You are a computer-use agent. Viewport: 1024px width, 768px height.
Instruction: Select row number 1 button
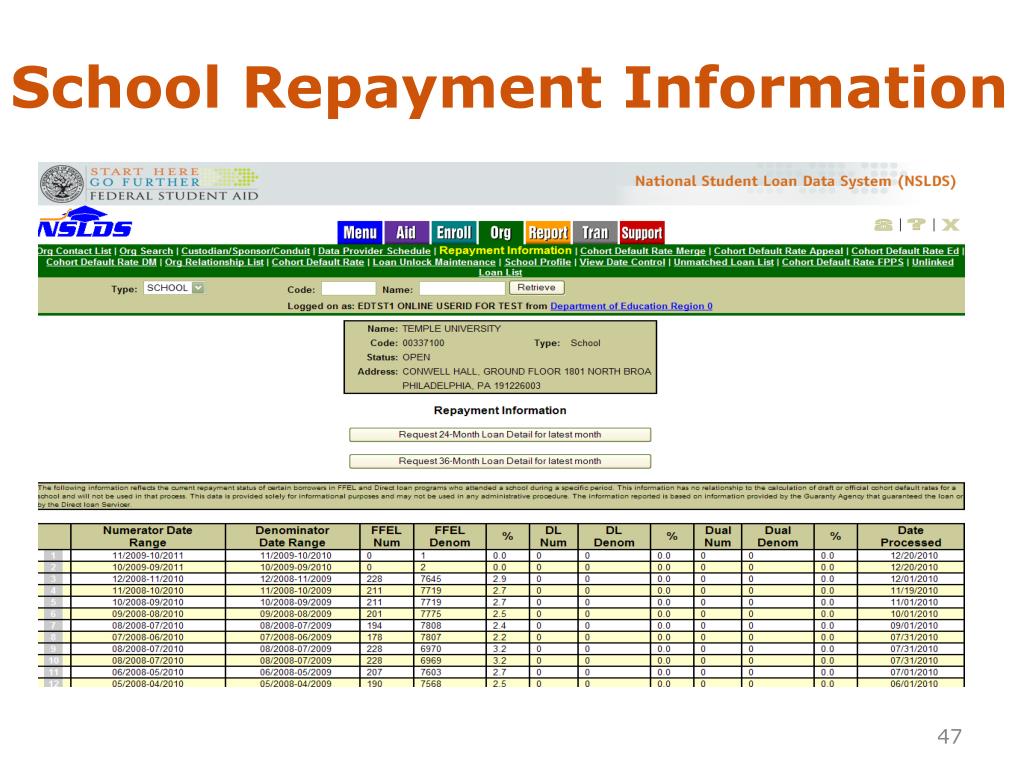(x=54, y=556)
